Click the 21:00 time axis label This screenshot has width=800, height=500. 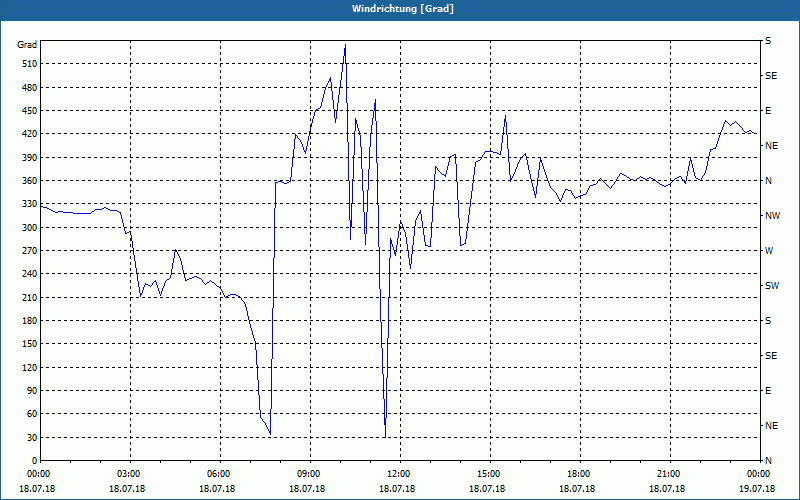[x=667, y=474]
